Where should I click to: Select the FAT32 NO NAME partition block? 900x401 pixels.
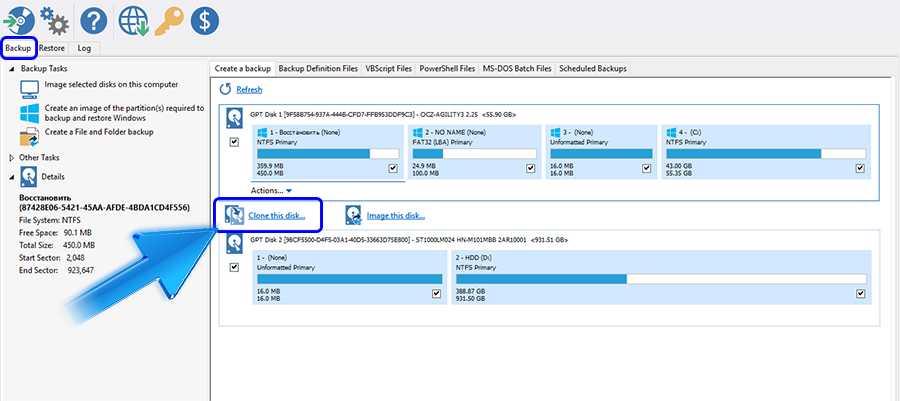point(470,152)
